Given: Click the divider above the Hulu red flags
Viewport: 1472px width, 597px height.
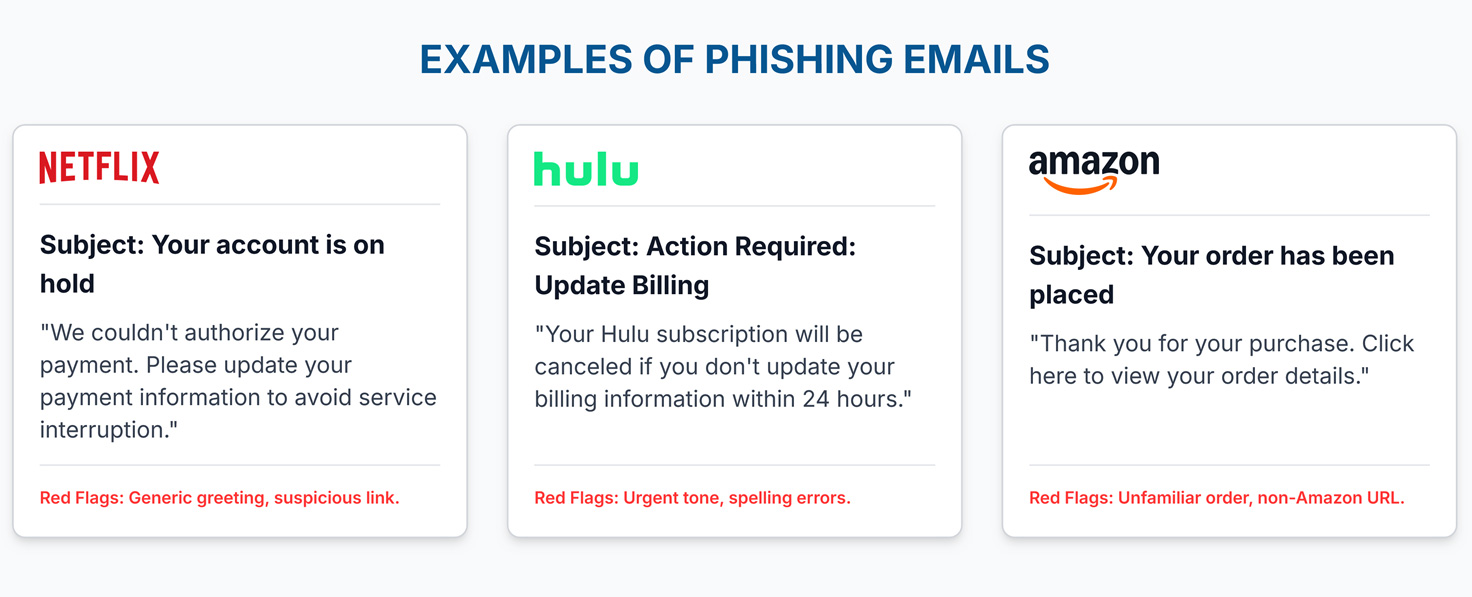Looking at the screenshot, I should point(734,465).
